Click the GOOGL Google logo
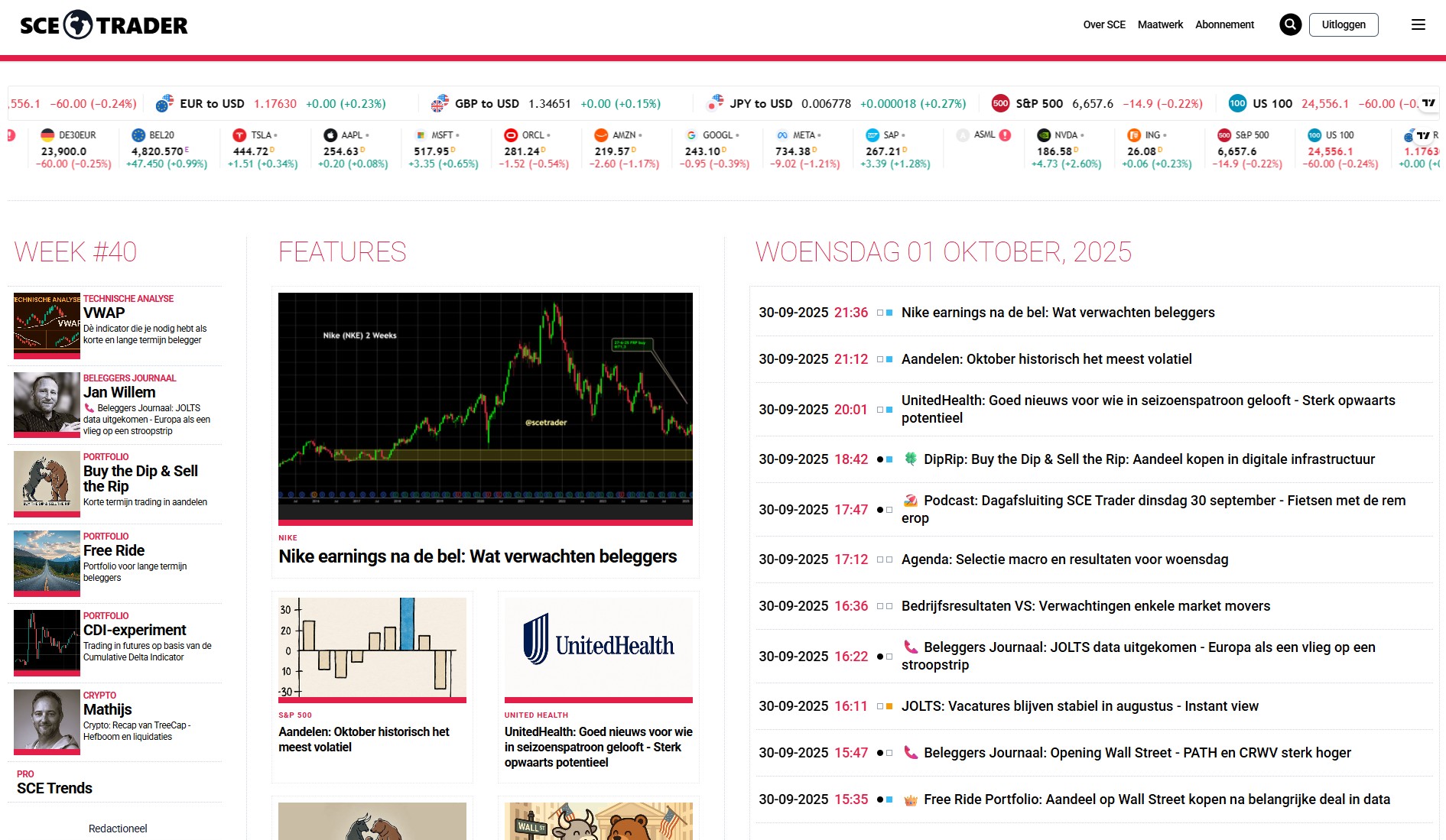 691,135
